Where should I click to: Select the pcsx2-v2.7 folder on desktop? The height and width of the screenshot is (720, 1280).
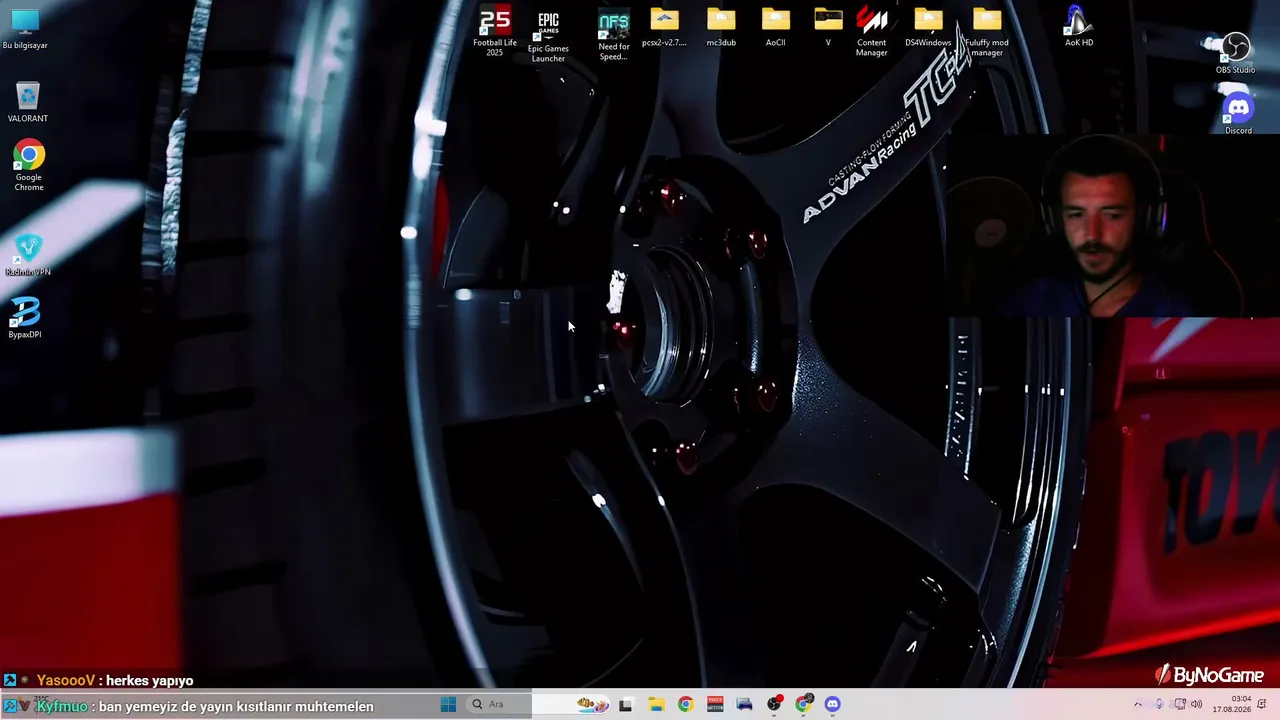664,28
